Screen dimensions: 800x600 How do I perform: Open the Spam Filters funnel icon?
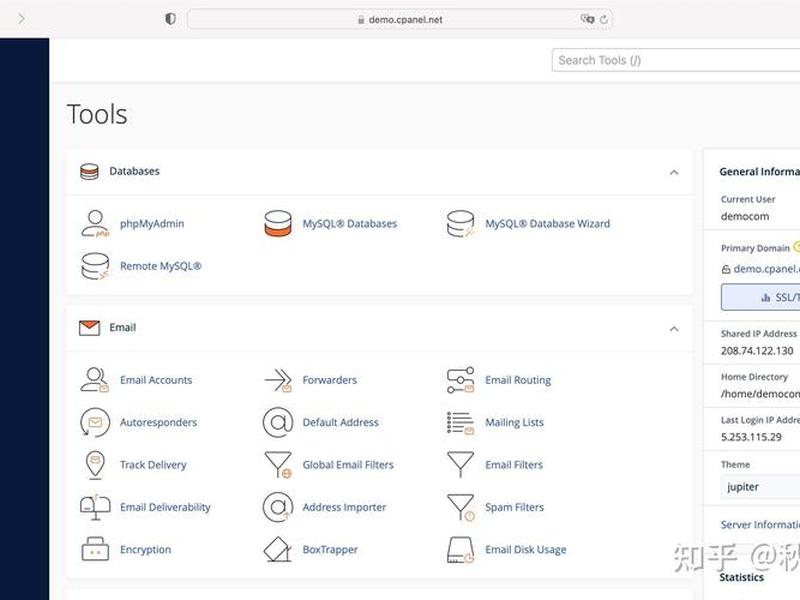[x=460, y=507]
